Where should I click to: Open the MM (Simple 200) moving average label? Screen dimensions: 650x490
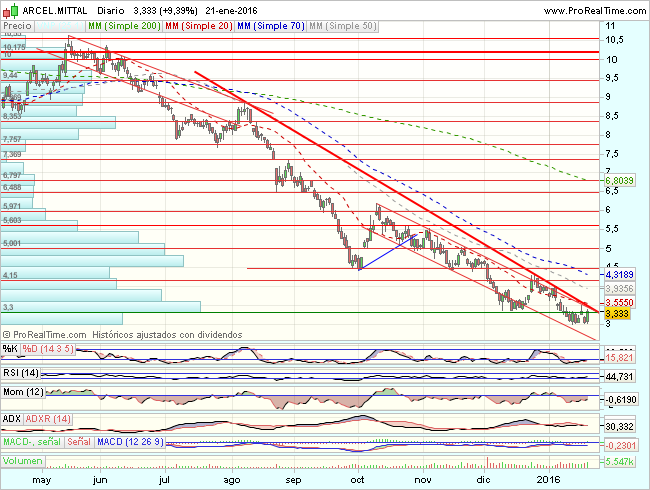click(x=124, y=26)
